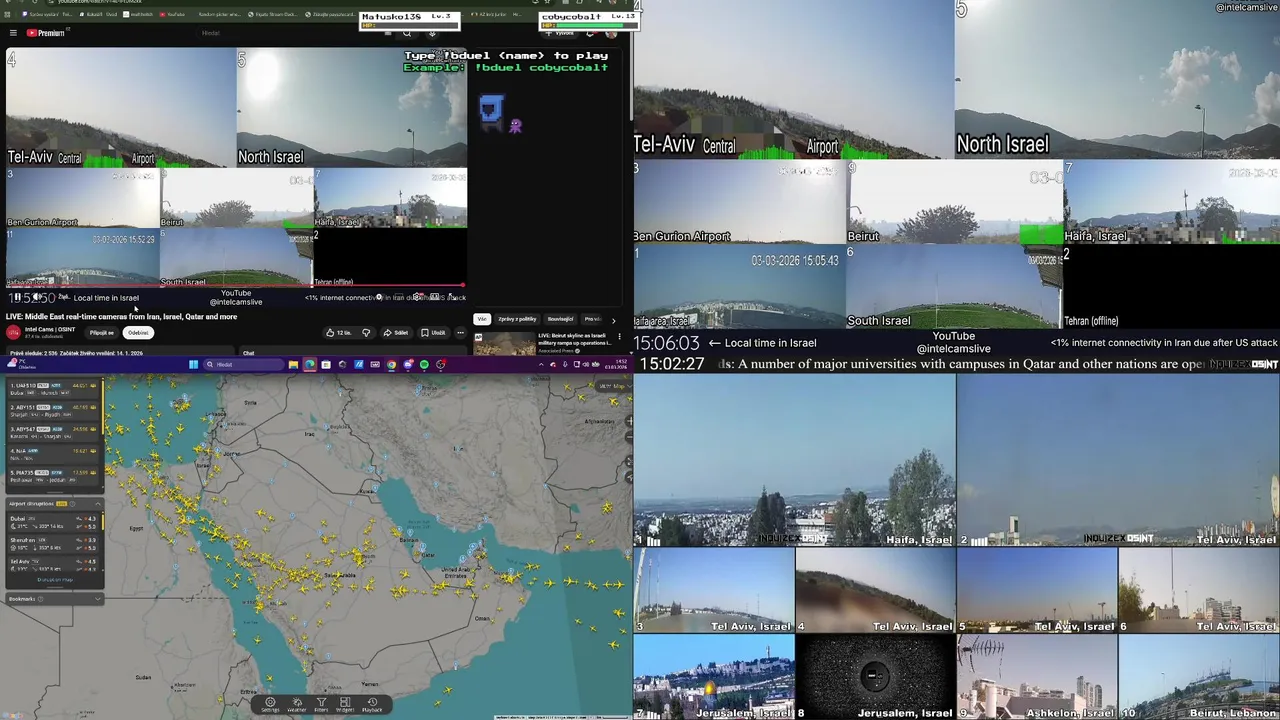Open the Disruption map link
The width and height of the screenshot is (1280, 720).
tap(55, 579)
